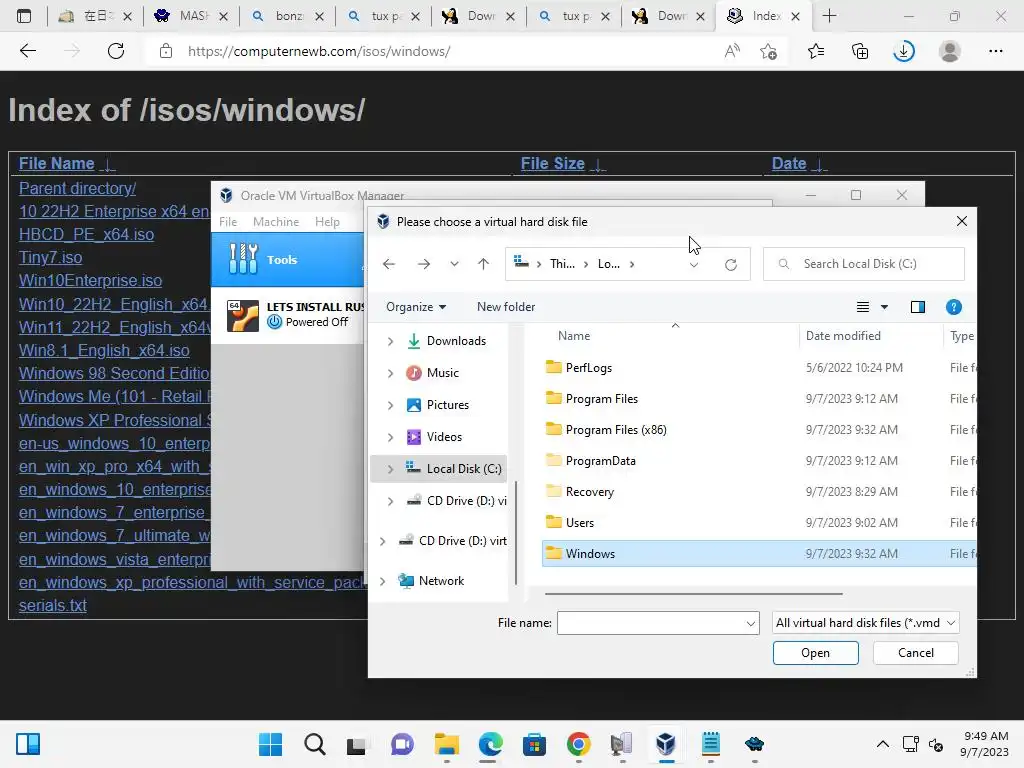This screenshot has height=768, width=1024.
Task: Expand Videos in navigation tree
Action: pos(390,437)
